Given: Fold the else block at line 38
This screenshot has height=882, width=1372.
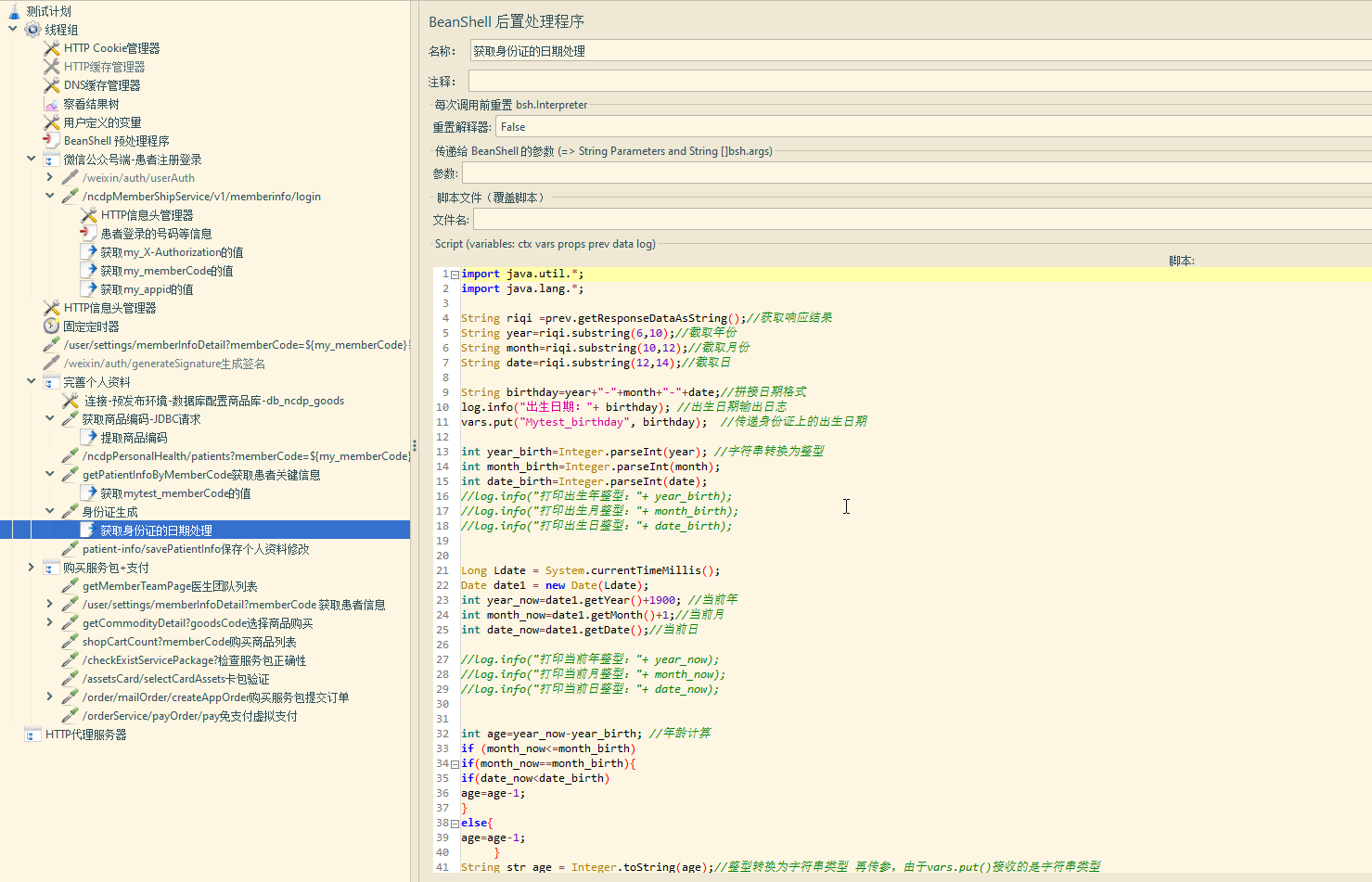Looking at the screenshot, I should click(x=455, y=824).
